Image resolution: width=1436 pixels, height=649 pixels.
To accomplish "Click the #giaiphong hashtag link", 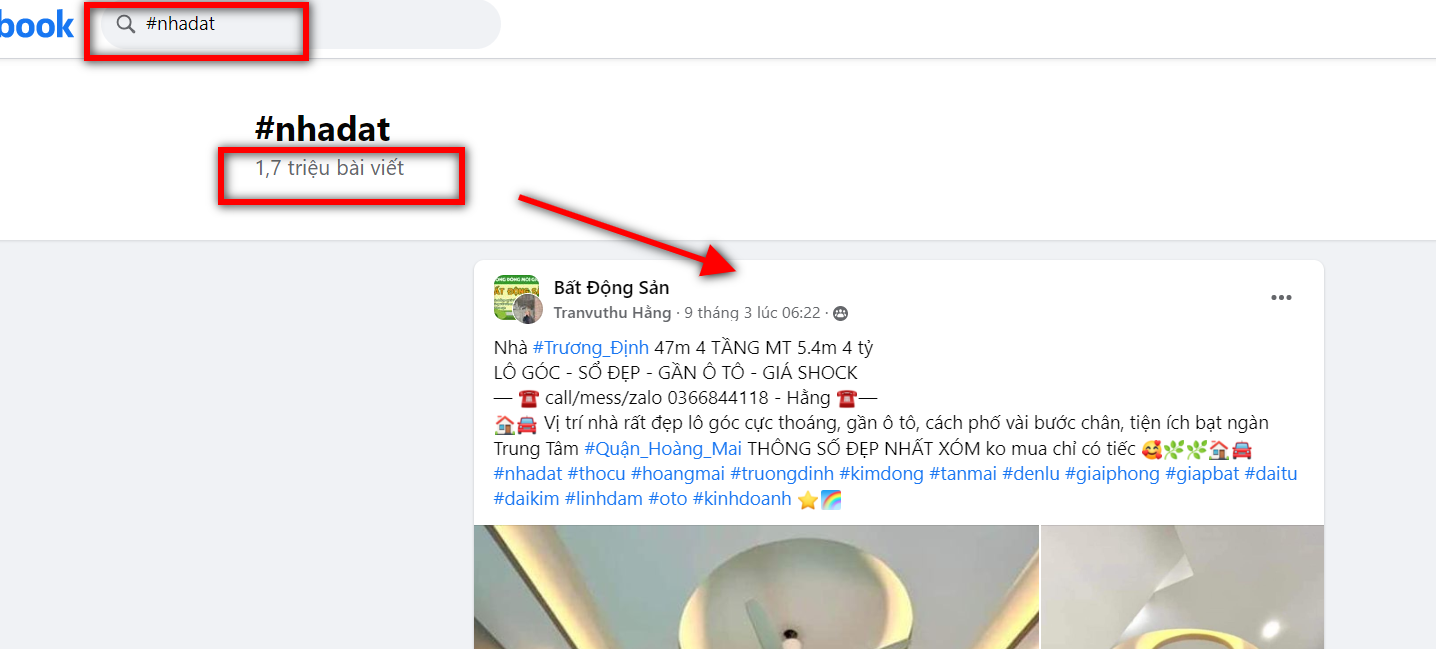I will 1112,473.
